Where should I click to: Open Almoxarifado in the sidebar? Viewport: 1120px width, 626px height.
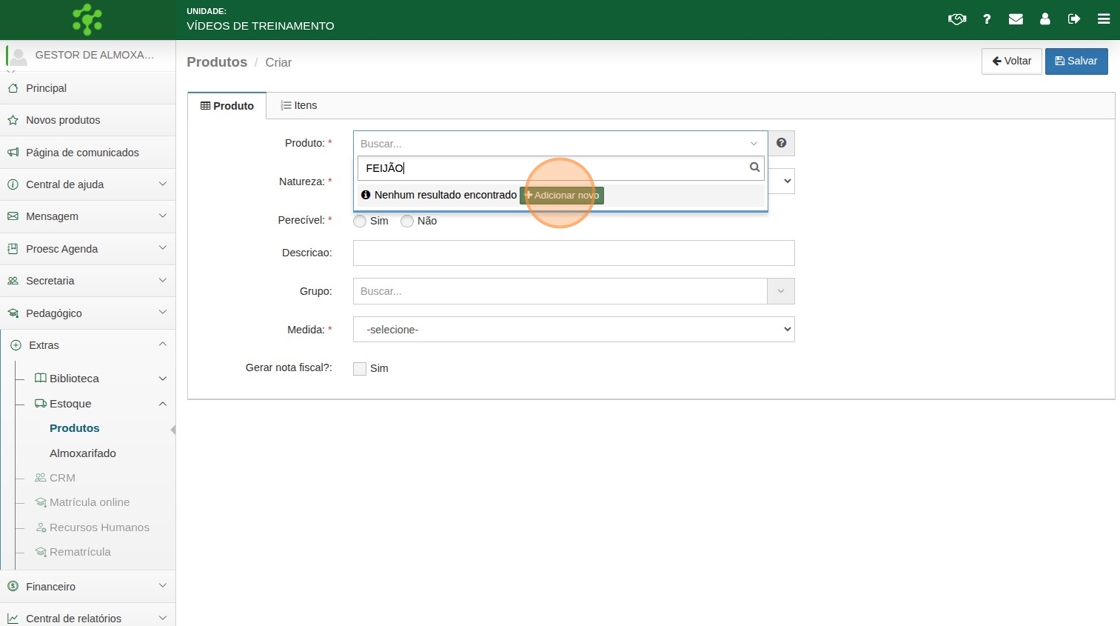[x=83, y=453]
